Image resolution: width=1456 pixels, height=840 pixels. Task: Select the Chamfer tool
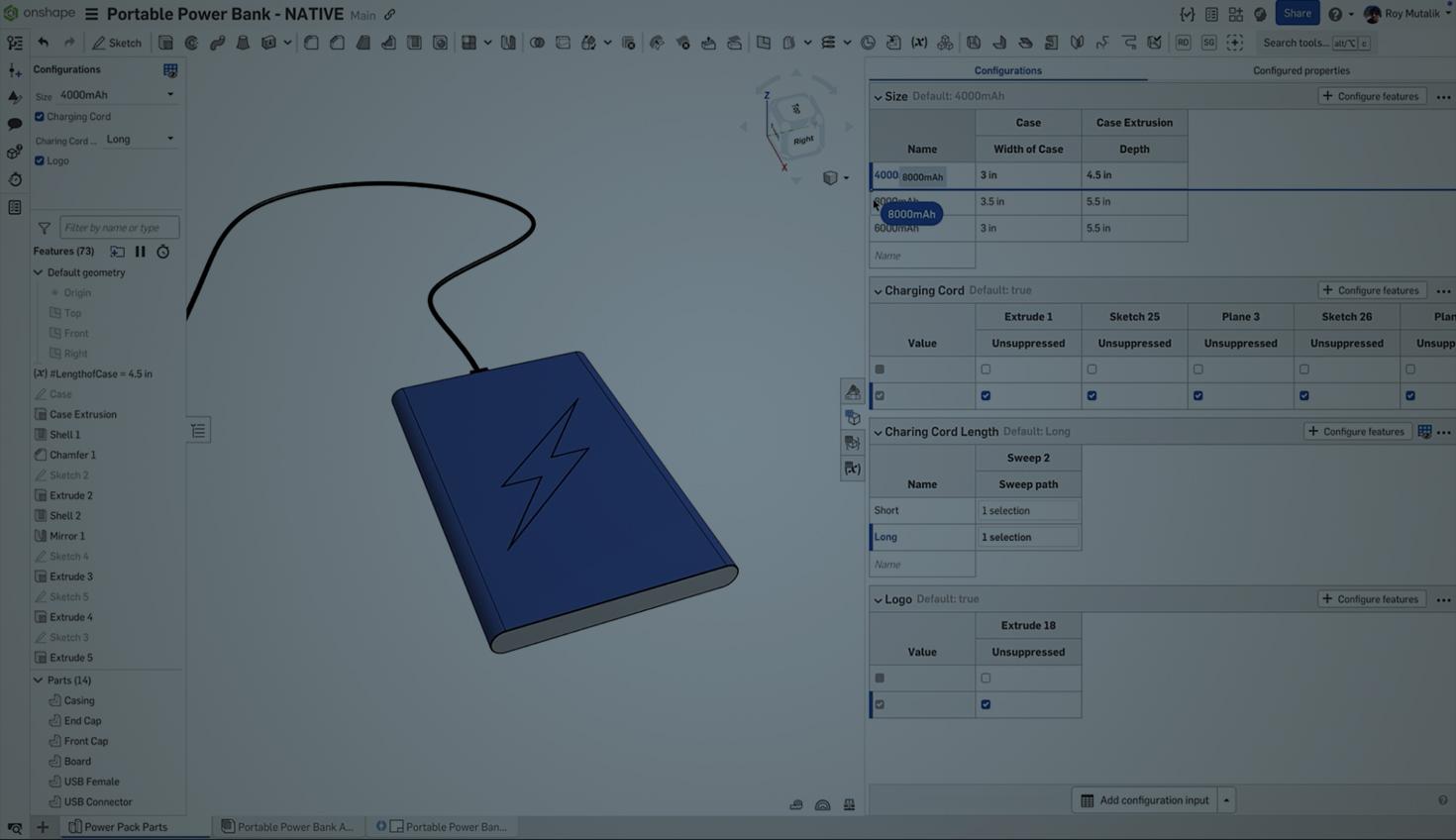coord(337,43)
